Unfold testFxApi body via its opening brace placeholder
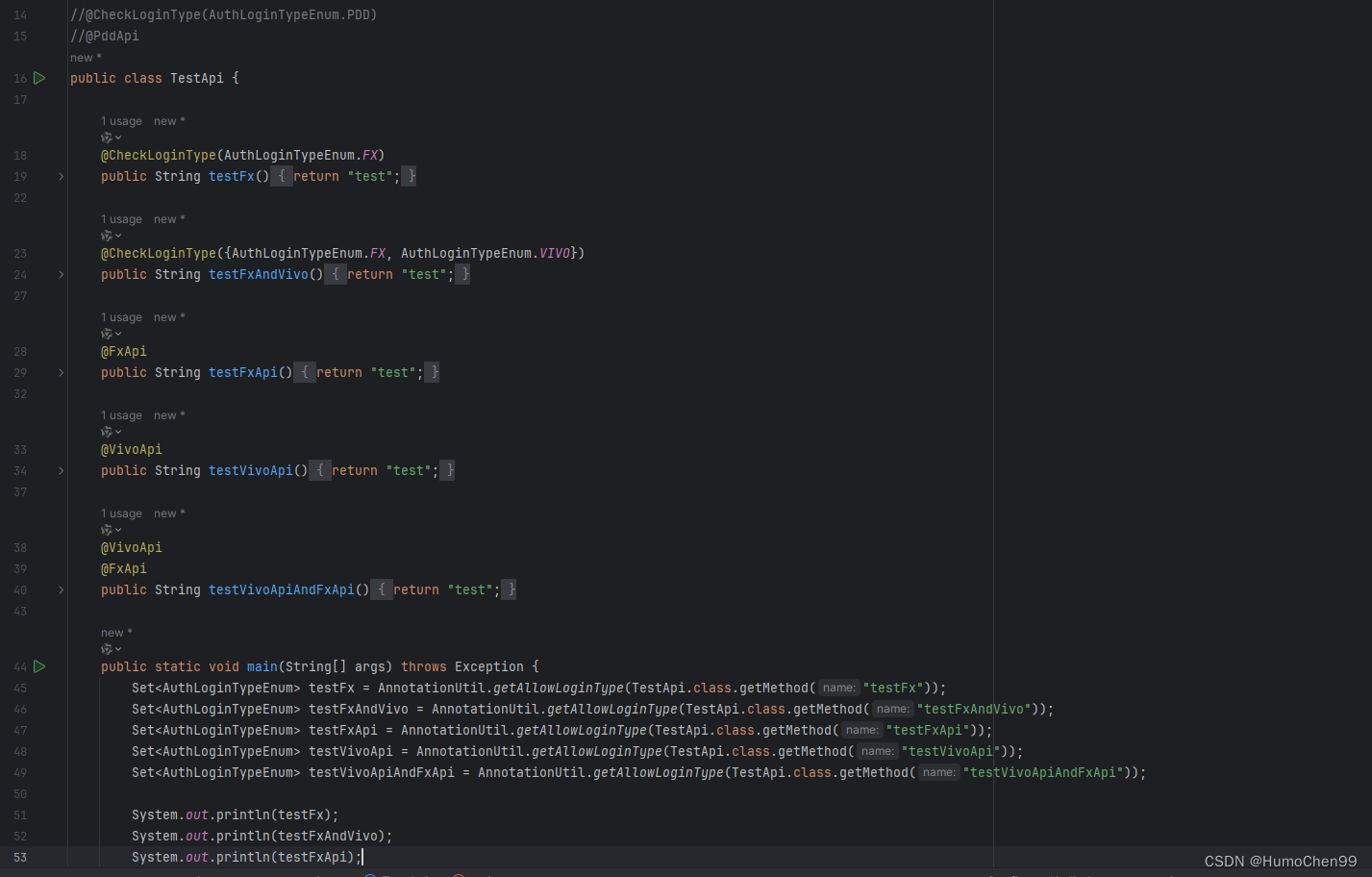1372x877 pixels. [305, 372]
